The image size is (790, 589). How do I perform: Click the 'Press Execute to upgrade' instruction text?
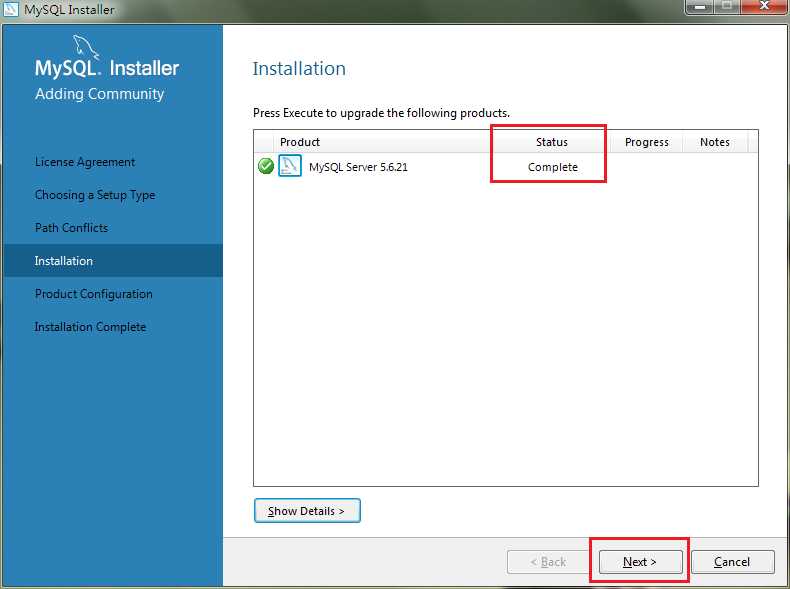click(381, 113)
